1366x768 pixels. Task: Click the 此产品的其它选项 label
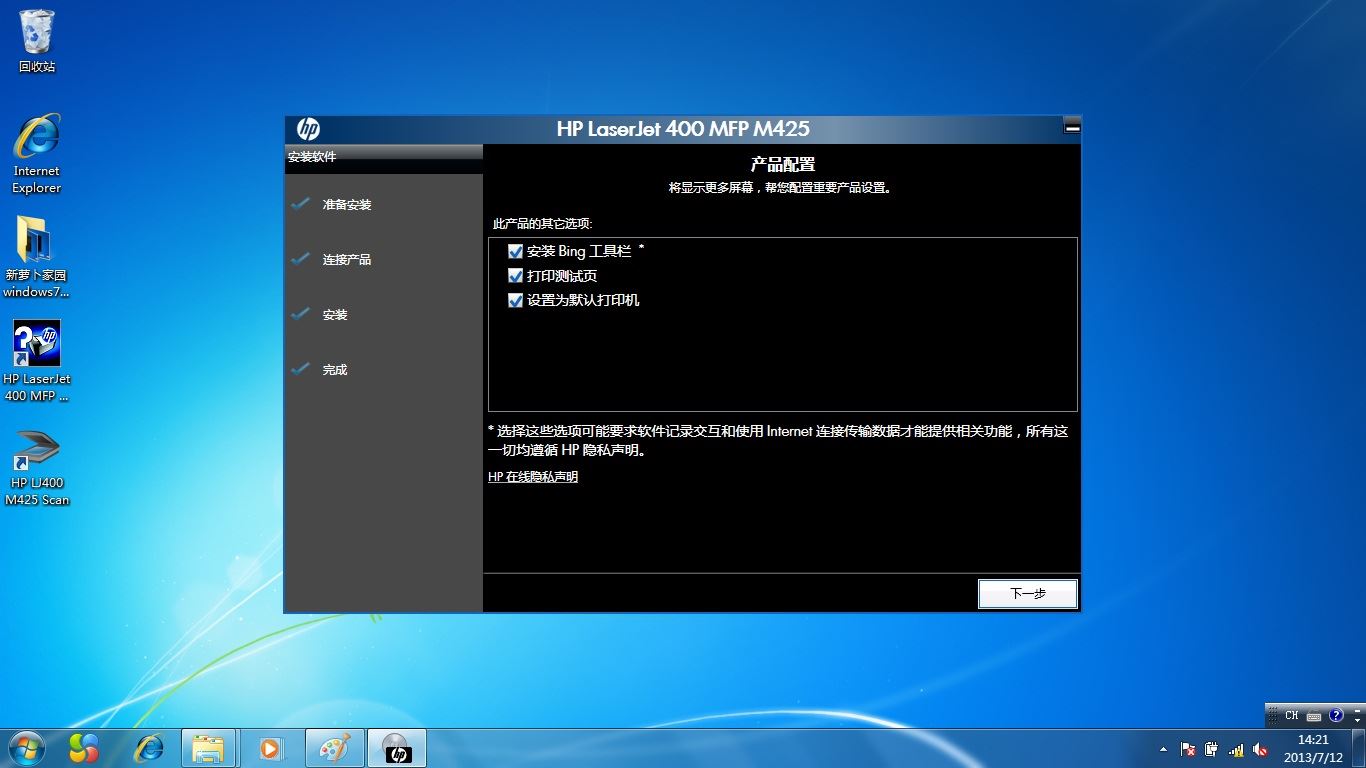coord(542,223)
